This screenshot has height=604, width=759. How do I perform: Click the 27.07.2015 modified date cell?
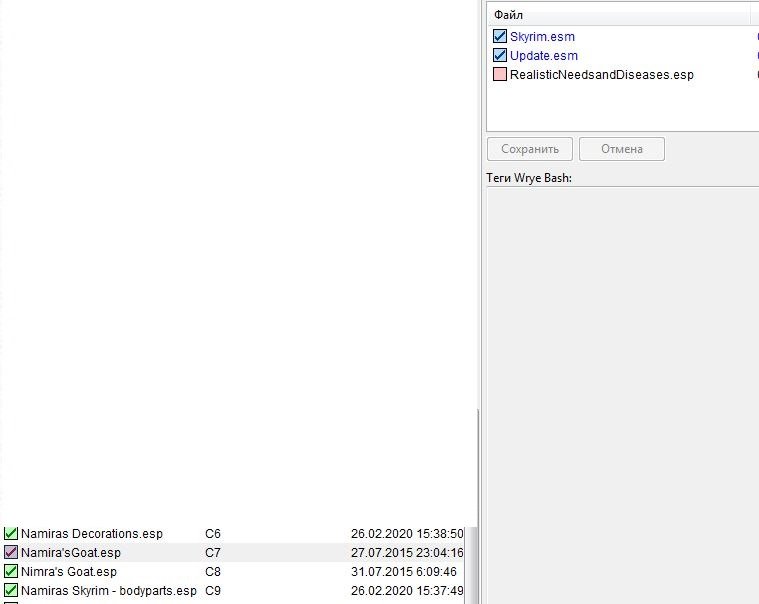point(407,553)
